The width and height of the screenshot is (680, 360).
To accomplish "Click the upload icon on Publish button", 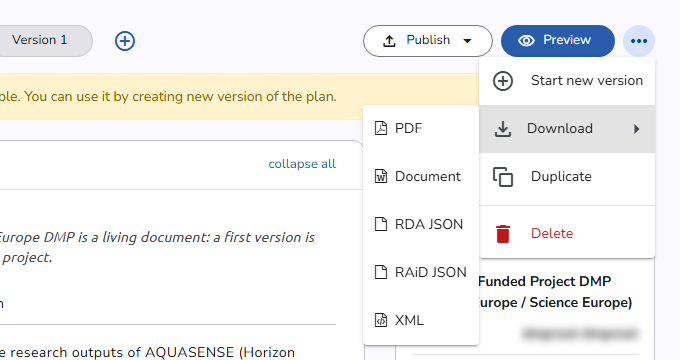I will click(389, 41).
